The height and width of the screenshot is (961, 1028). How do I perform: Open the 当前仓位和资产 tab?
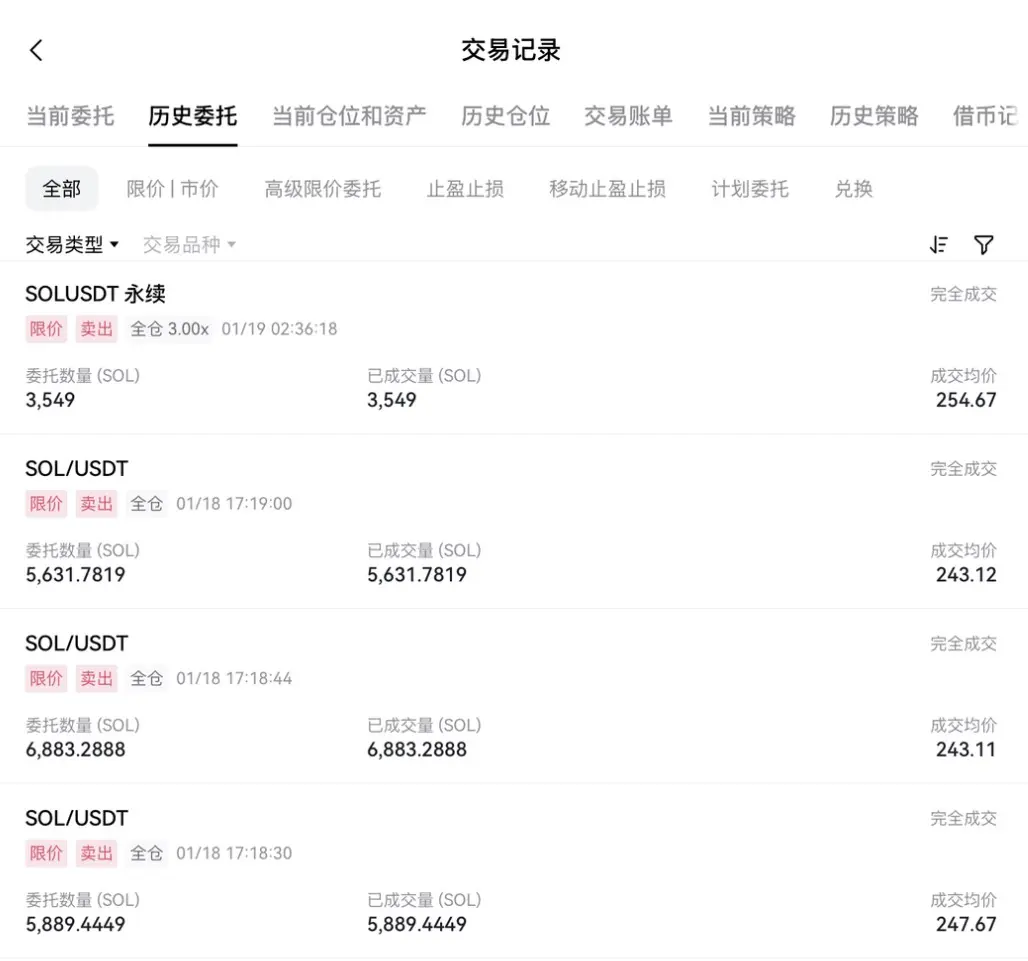point(349,116)
